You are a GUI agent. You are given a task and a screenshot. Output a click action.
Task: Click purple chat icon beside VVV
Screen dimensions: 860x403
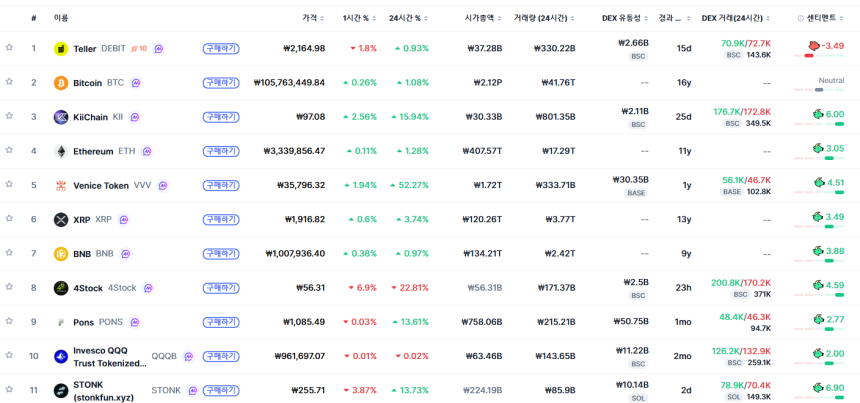(163, 185)
